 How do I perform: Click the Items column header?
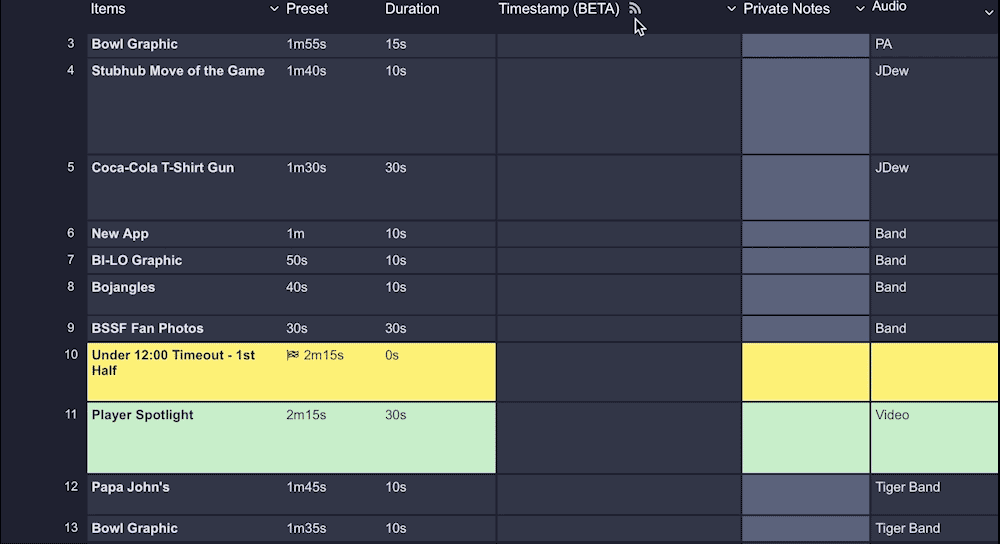[108, 9]
